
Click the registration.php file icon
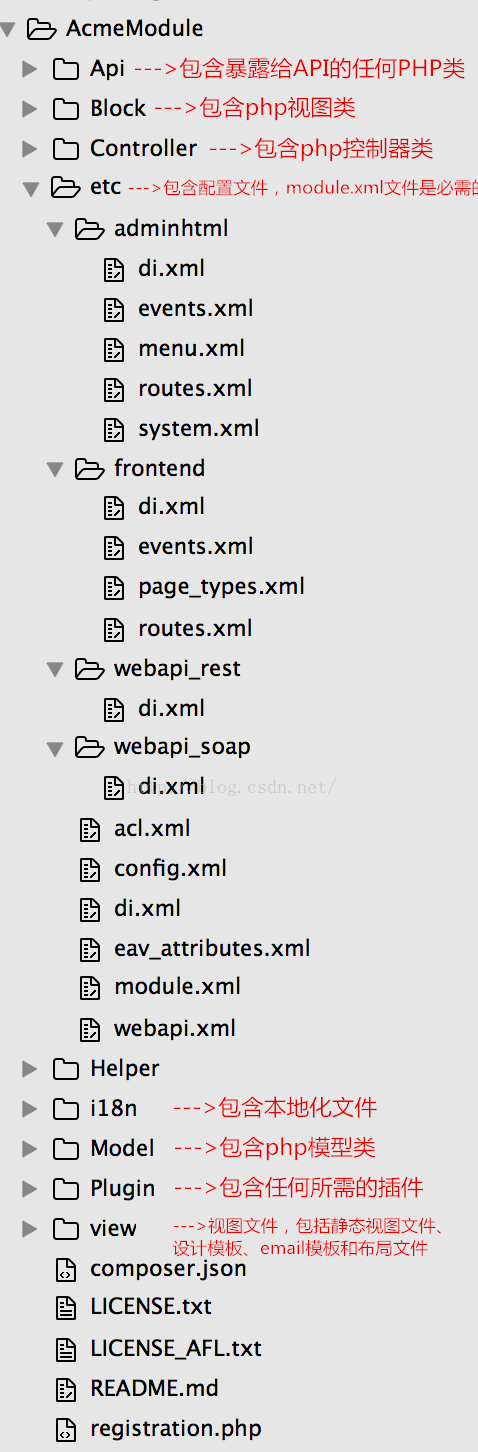65,1429
